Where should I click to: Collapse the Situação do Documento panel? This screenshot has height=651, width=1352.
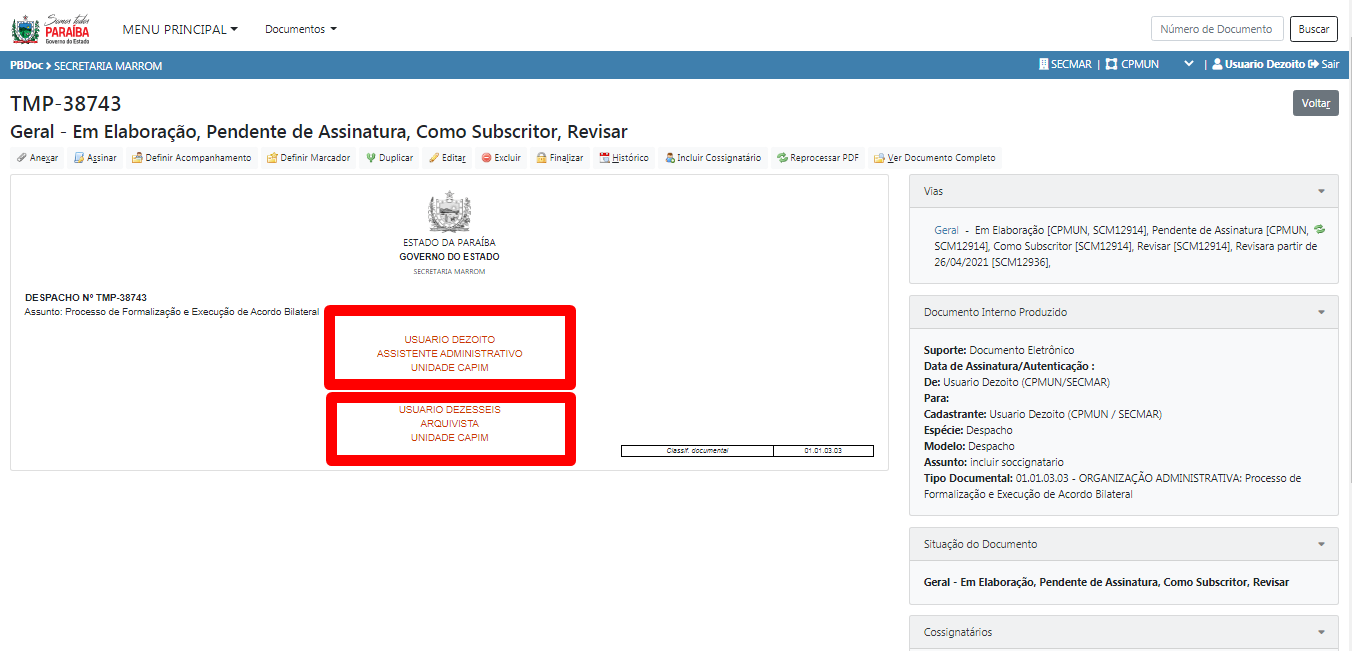[x=1321, y=544]
